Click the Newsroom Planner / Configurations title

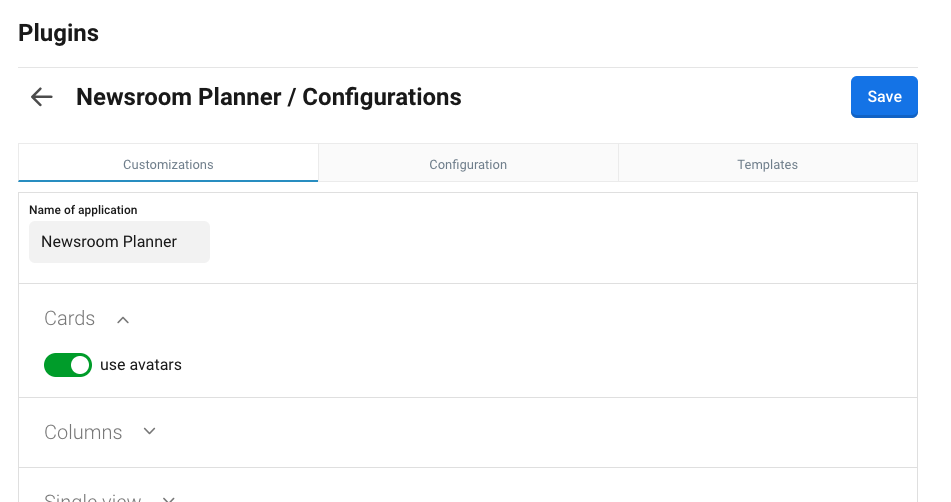point(269,97)
